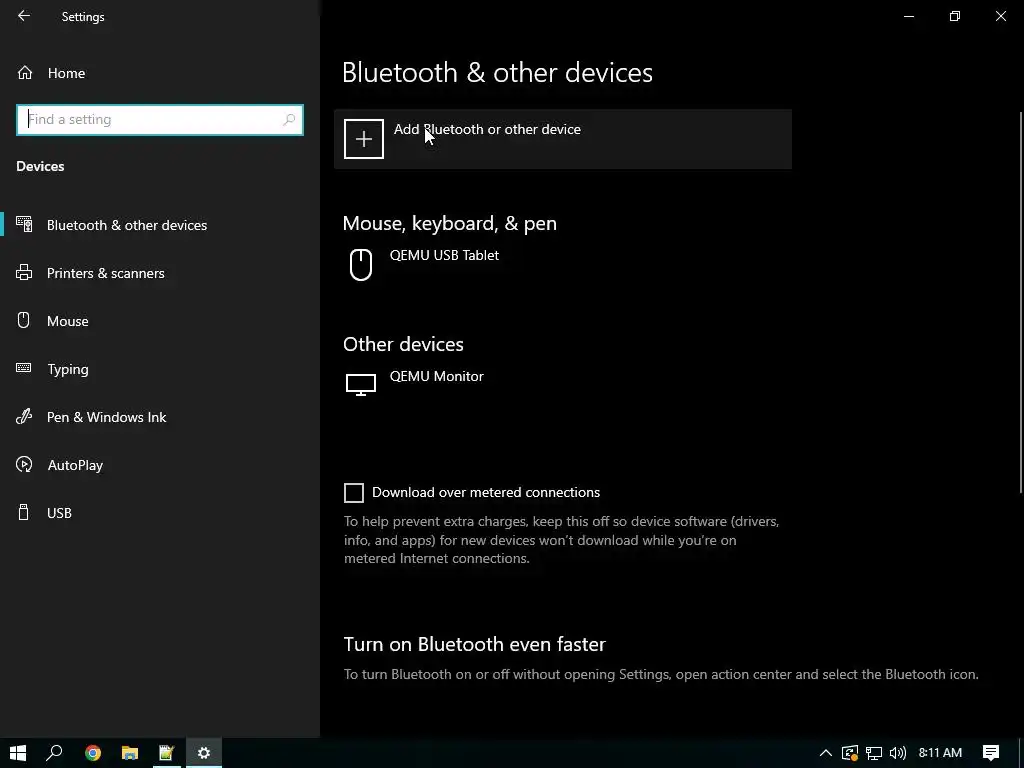Focus the Find a setting search box
The width and height of the screenshot is (1024, 768).
pos(160,120)
